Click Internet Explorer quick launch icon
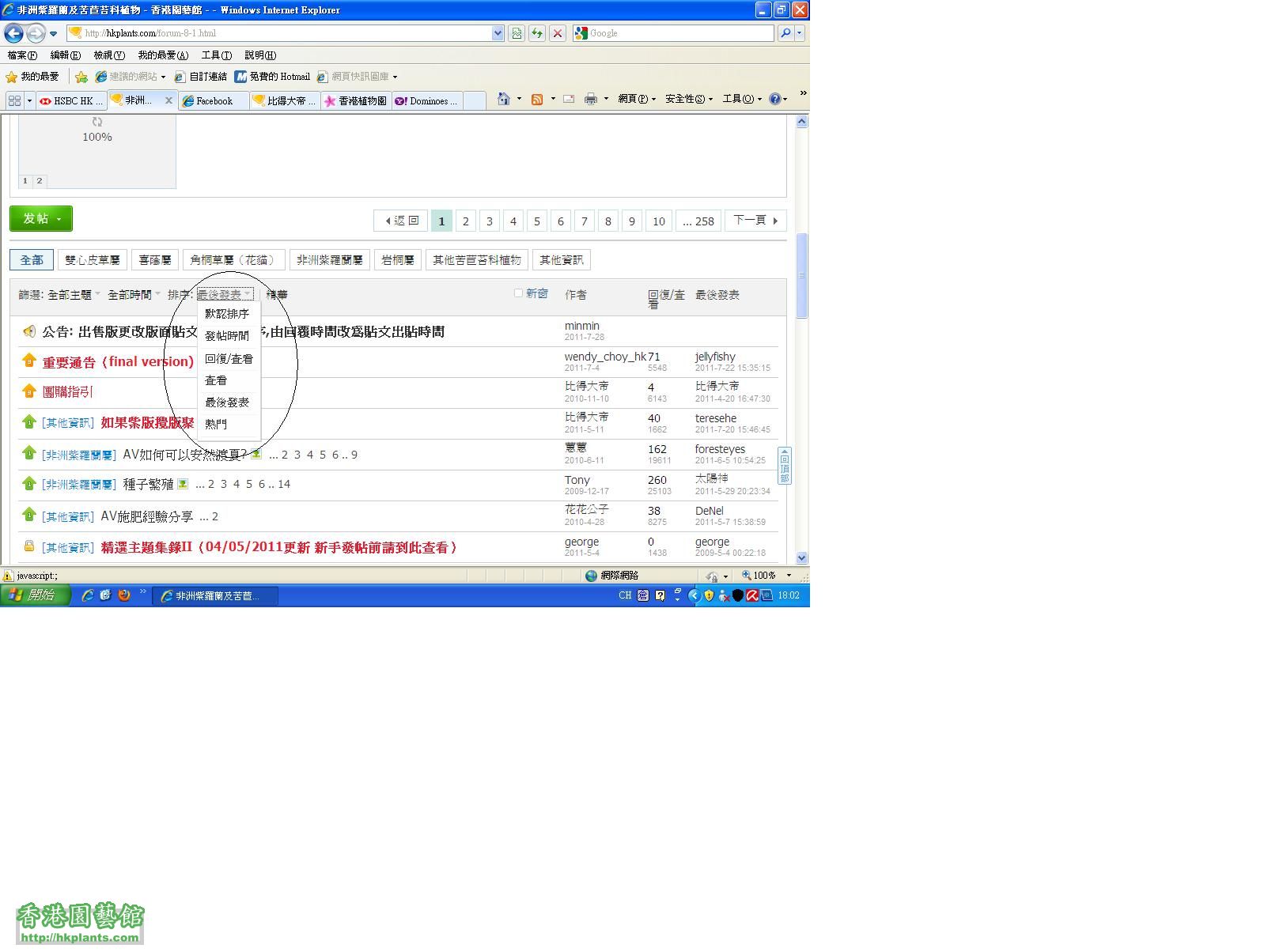1268x952 pixels. (x=88, y=595)
